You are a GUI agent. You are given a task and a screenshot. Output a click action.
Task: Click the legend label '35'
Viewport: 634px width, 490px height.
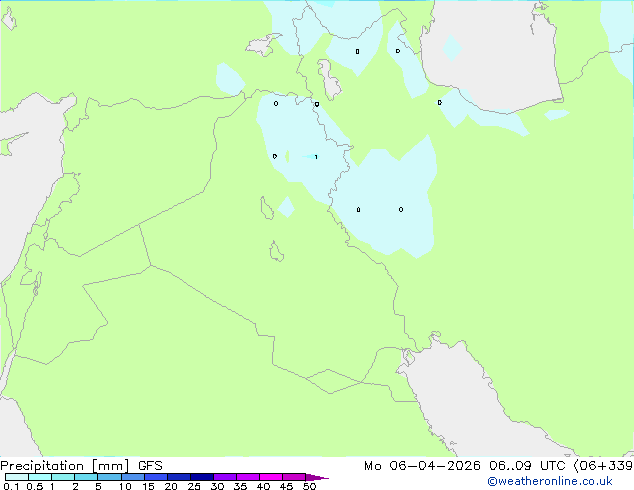coord(240,486)
